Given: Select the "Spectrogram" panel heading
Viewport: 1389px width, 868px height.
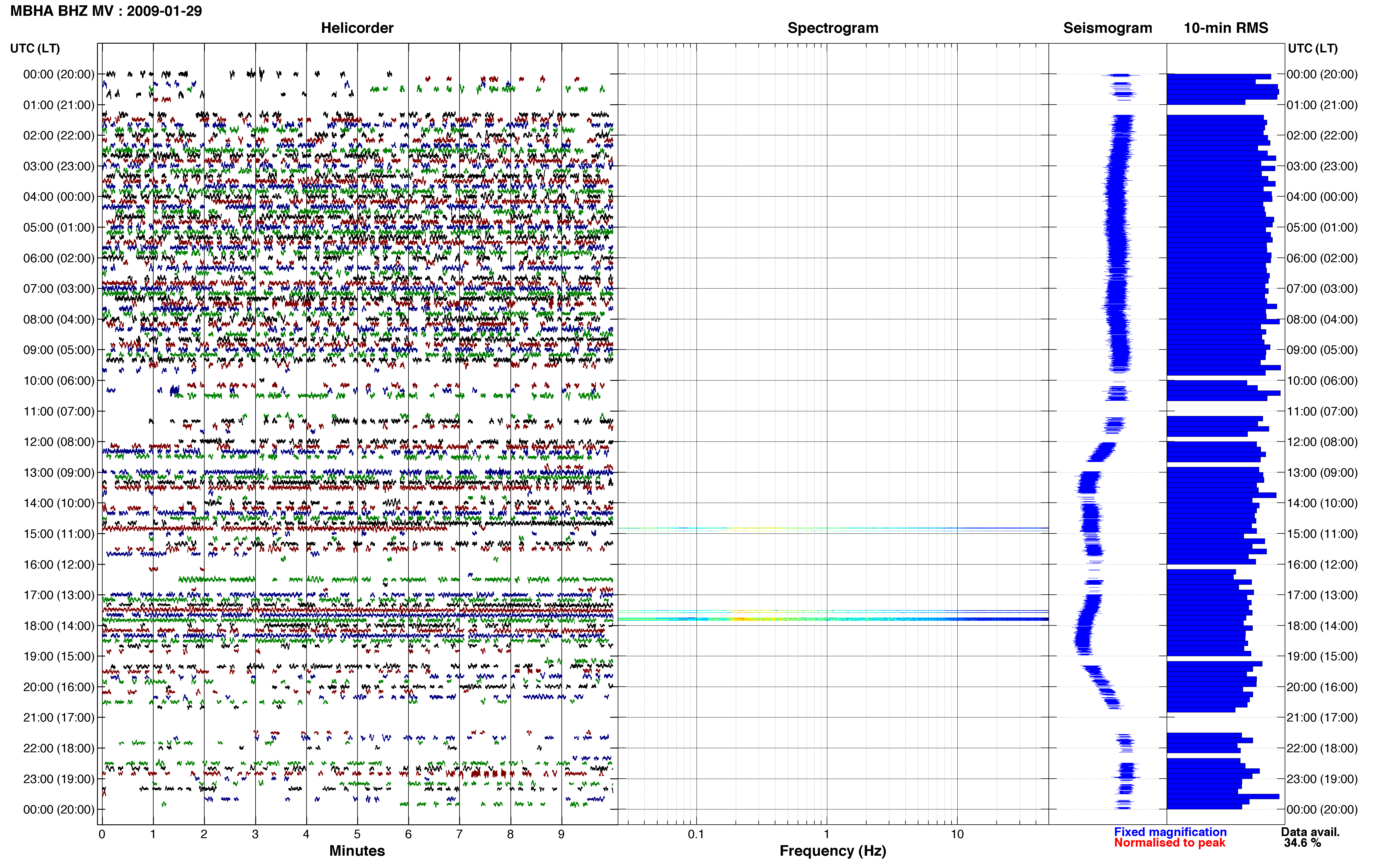Looking at the screenshot, I should point(833,28).
